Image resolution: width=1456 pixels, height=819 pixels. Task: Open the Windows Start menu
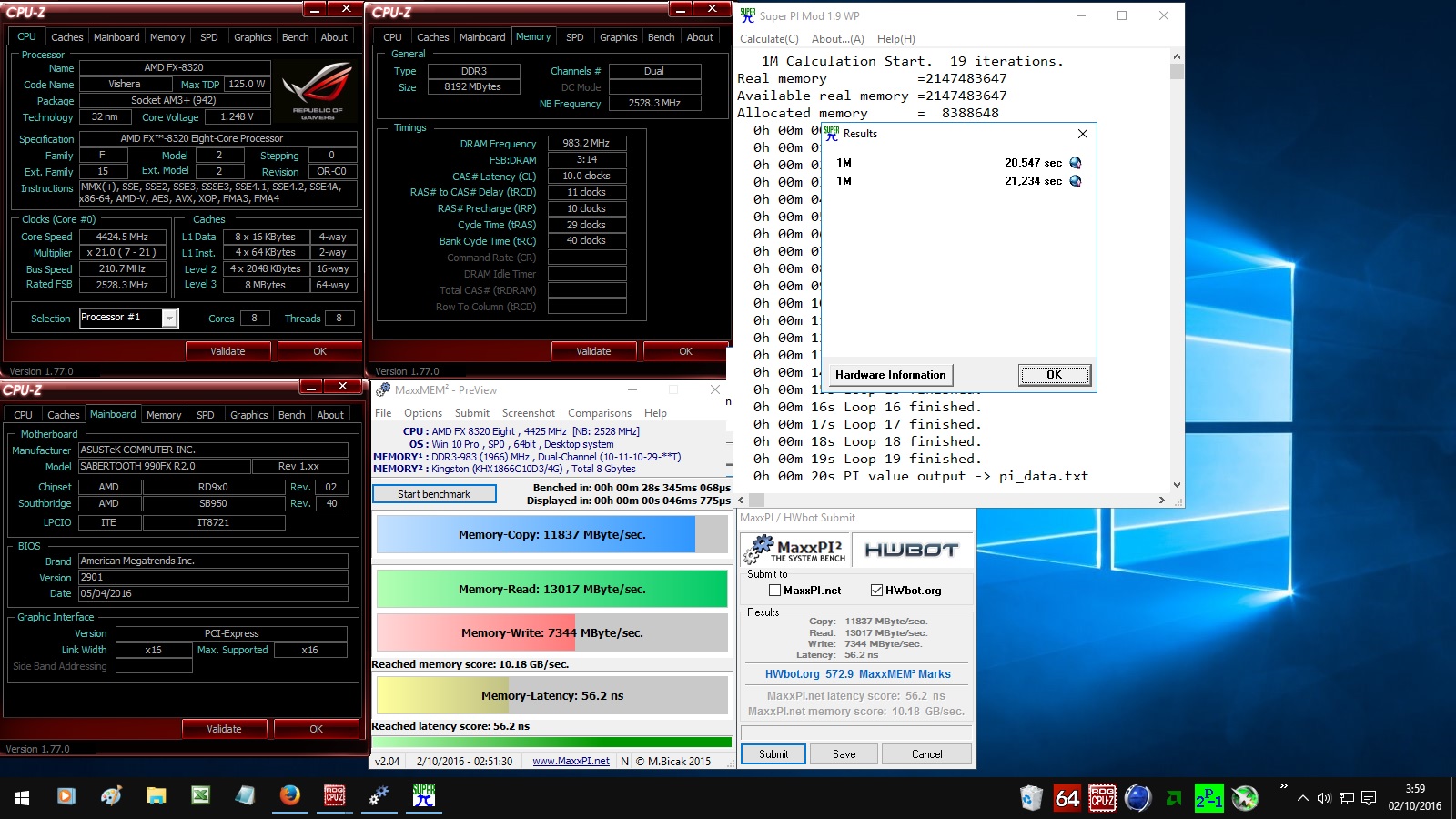pos(22,798)
